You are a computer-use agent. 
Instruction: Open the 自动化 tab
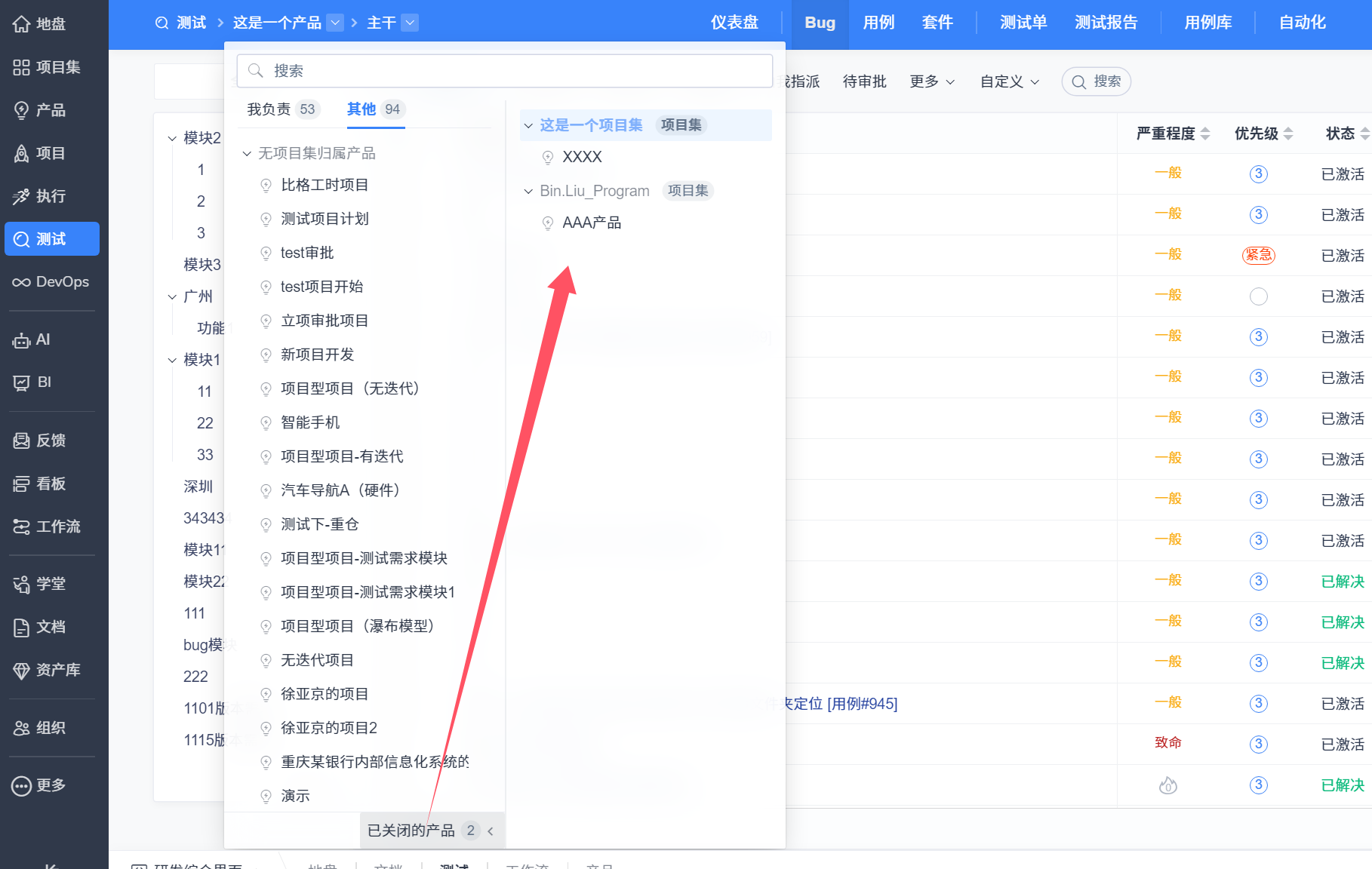pyautogui.click(x=1302, y=23)
